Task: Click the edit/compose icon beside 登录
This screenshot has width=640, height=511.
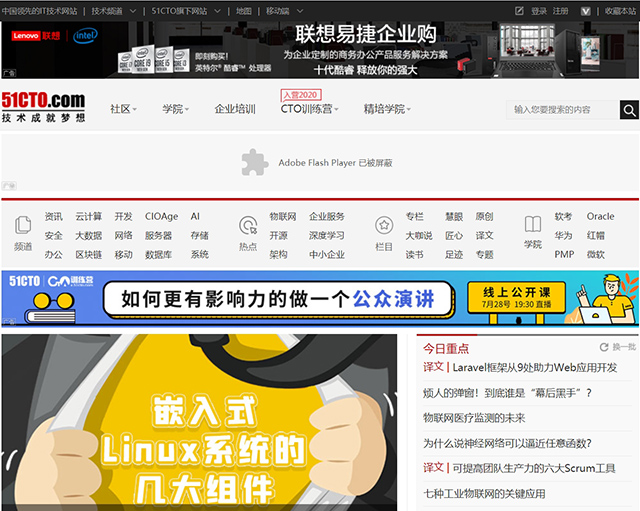Action: [519, 11]
